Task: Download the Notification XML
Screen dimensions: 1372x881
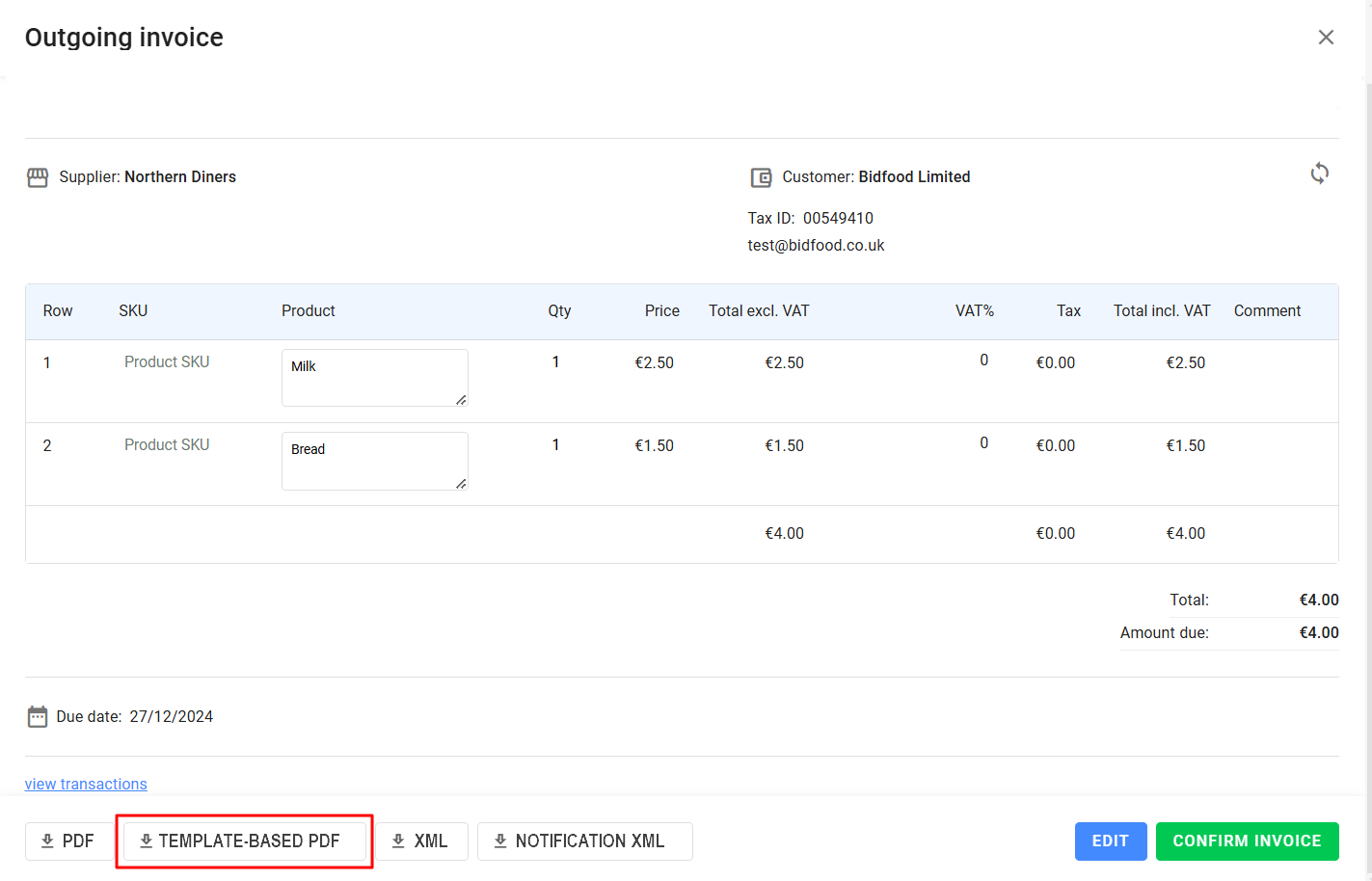Action: pos(584,841)
